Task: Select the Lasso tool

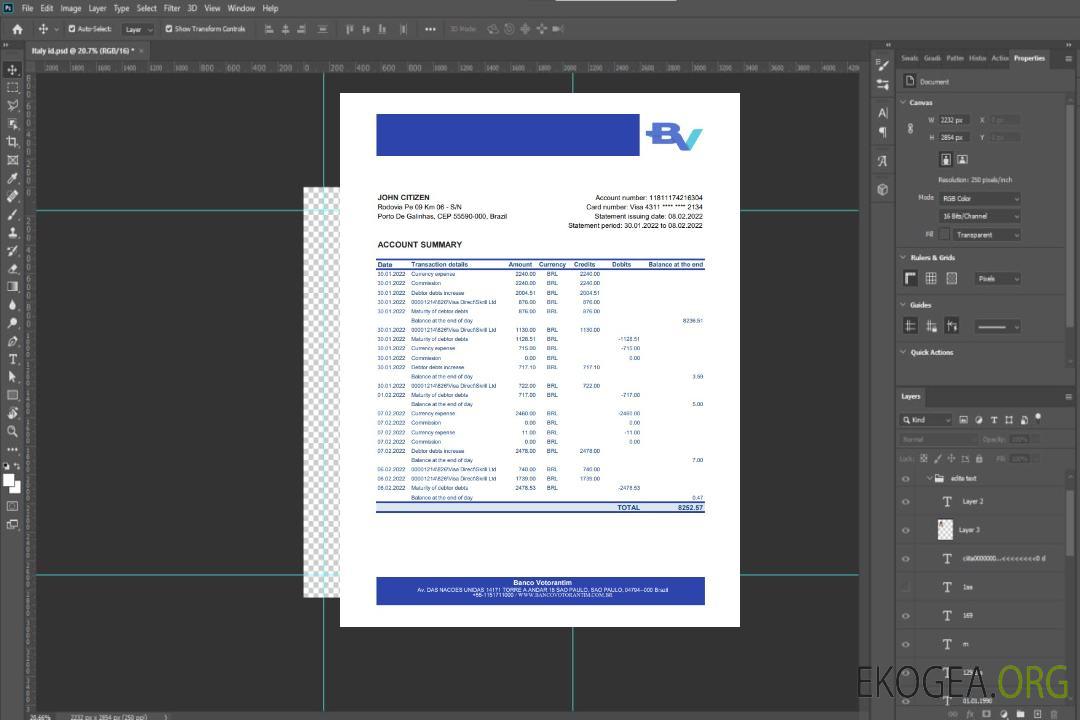Action: tap(12, 105)
